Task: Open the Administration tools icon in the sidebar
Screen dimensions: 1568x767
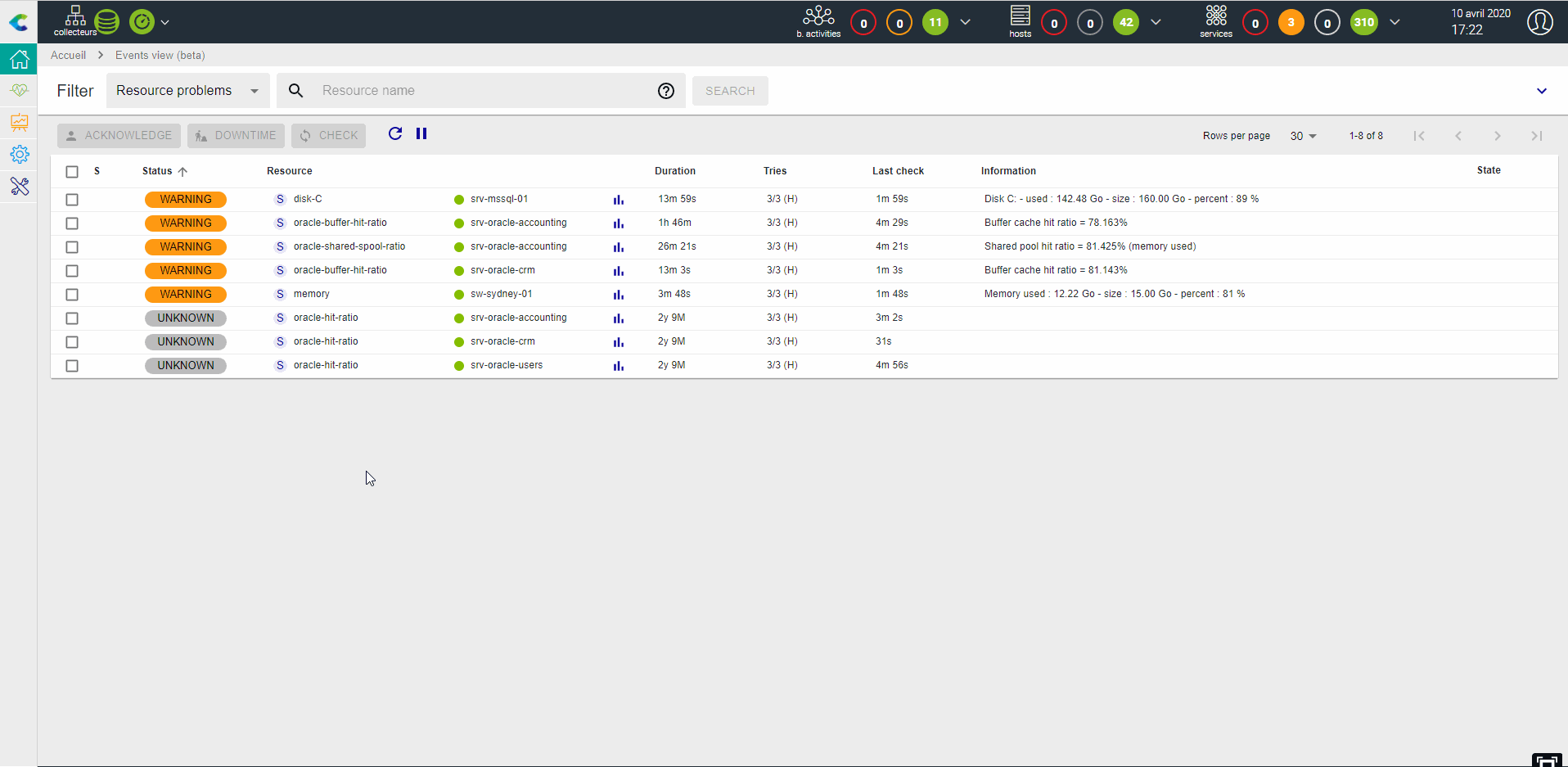Action: (x=19, y=187)
